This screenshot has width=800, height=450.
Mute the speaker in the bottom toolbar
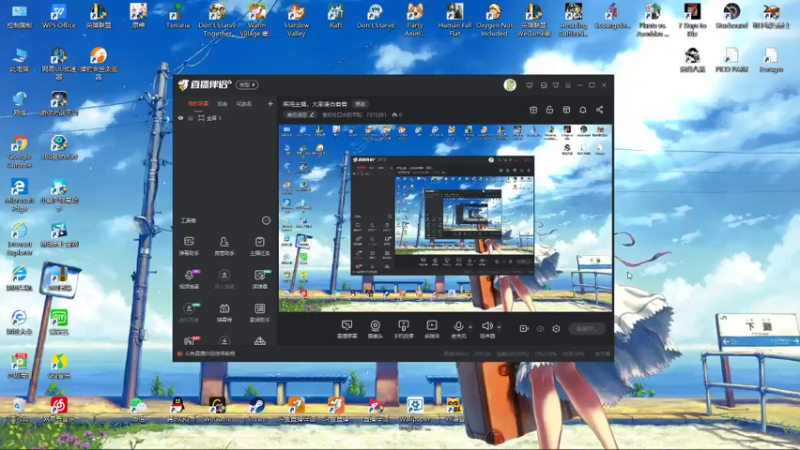point(487,329)
